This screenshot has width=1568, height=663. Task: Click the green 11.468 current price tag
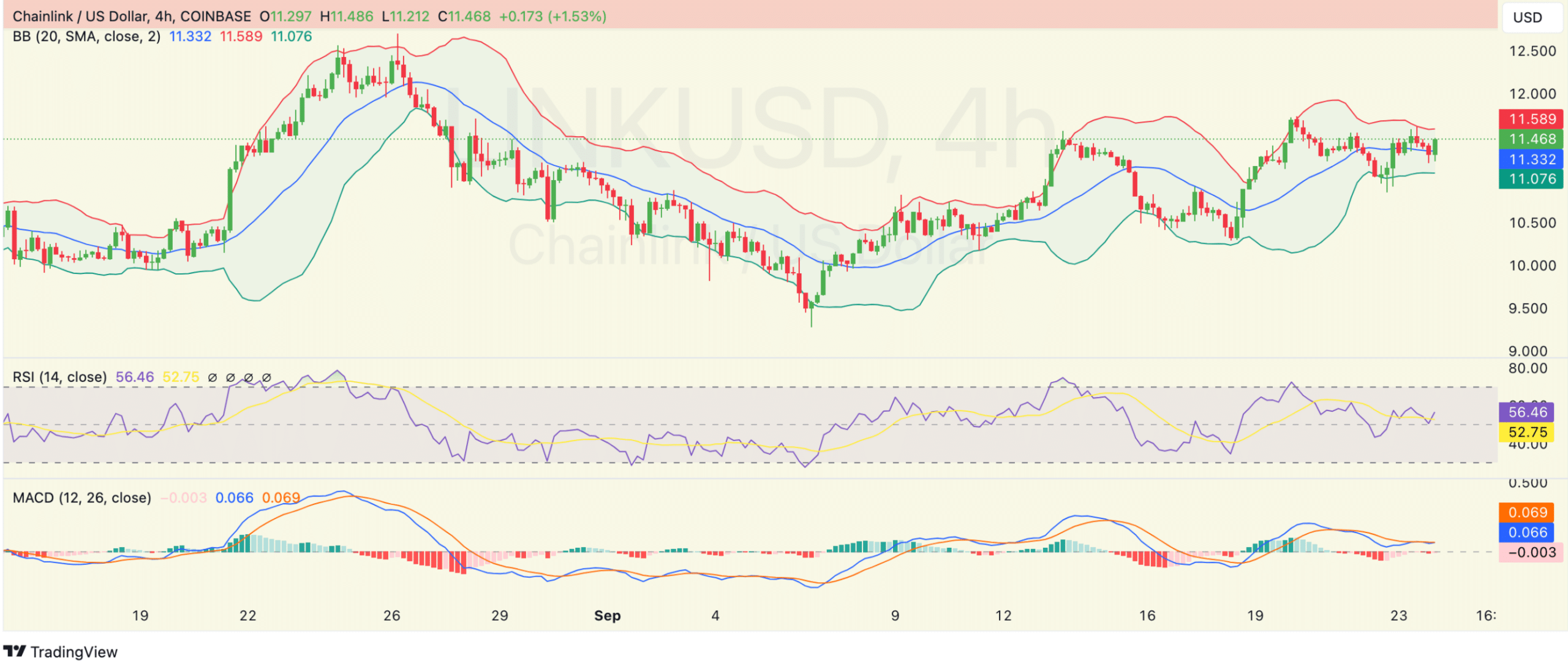click(1531, 139)
